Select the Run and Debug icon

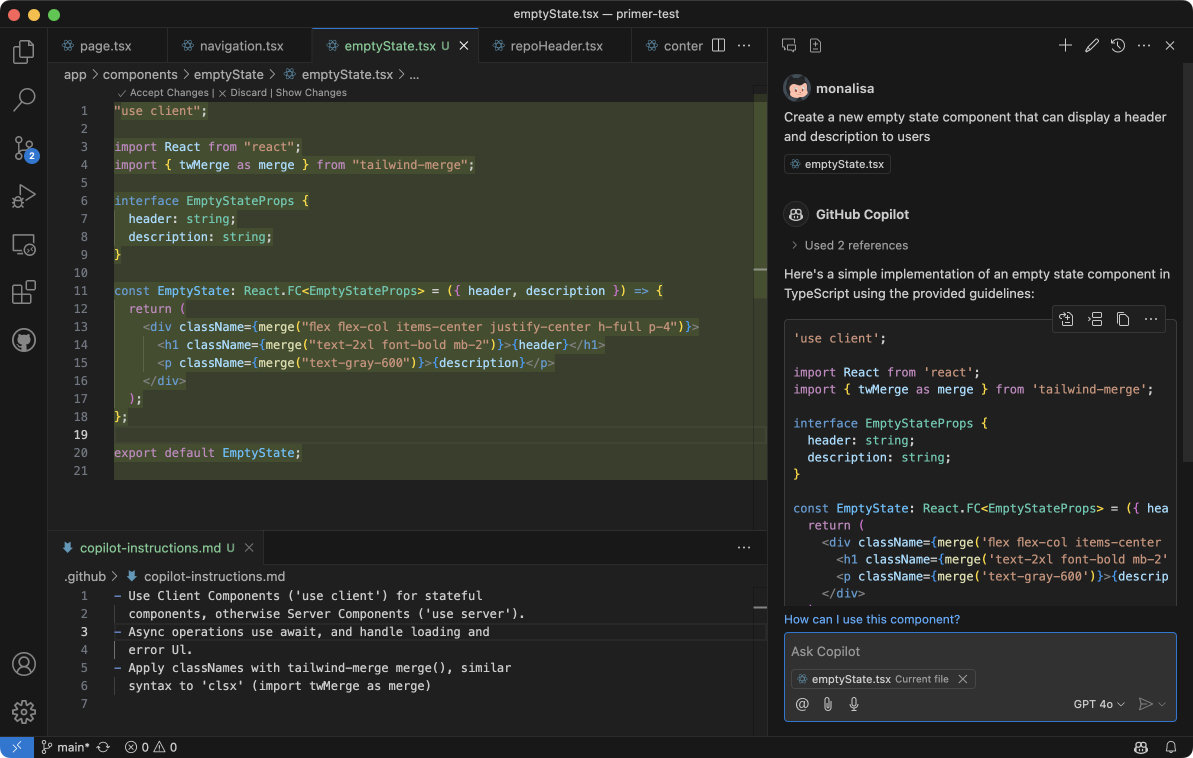pyautogui.click(x=23, y=196)
